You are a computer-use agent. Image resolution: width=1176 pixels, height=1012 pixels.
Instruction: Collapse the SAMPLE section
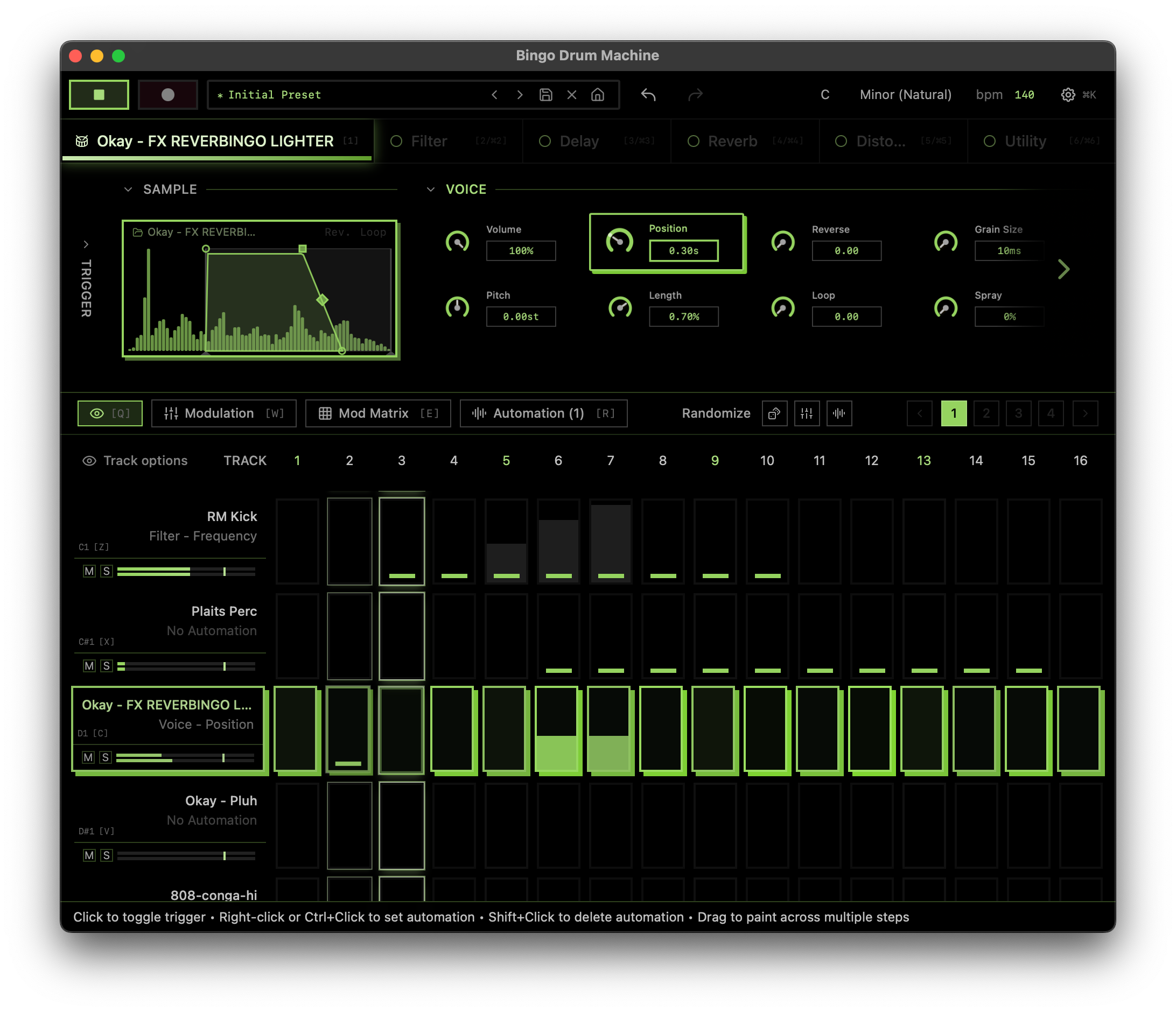128,189
